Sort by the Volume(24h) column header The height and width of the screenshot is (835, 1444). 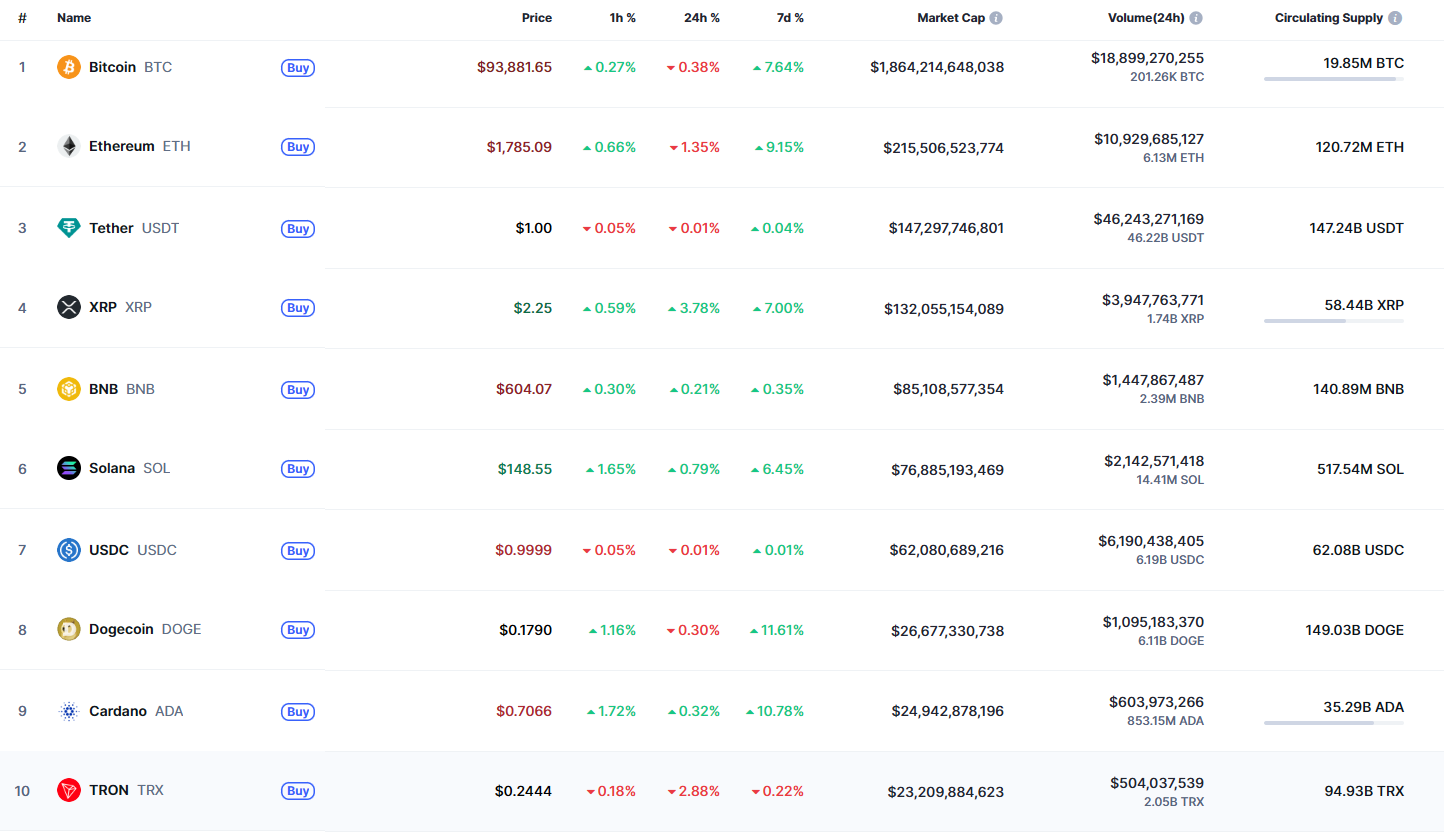click(x=1146, y=18)
